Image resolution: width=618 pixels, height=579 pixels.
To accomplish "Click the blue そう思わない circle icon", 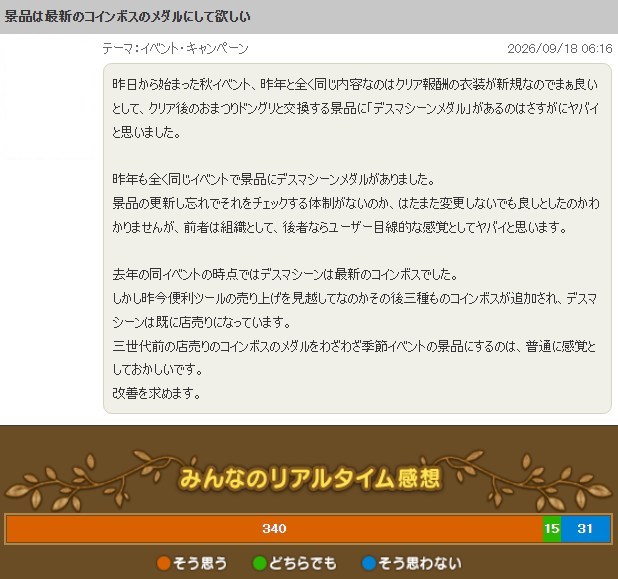I will click(x=369, y=563).
